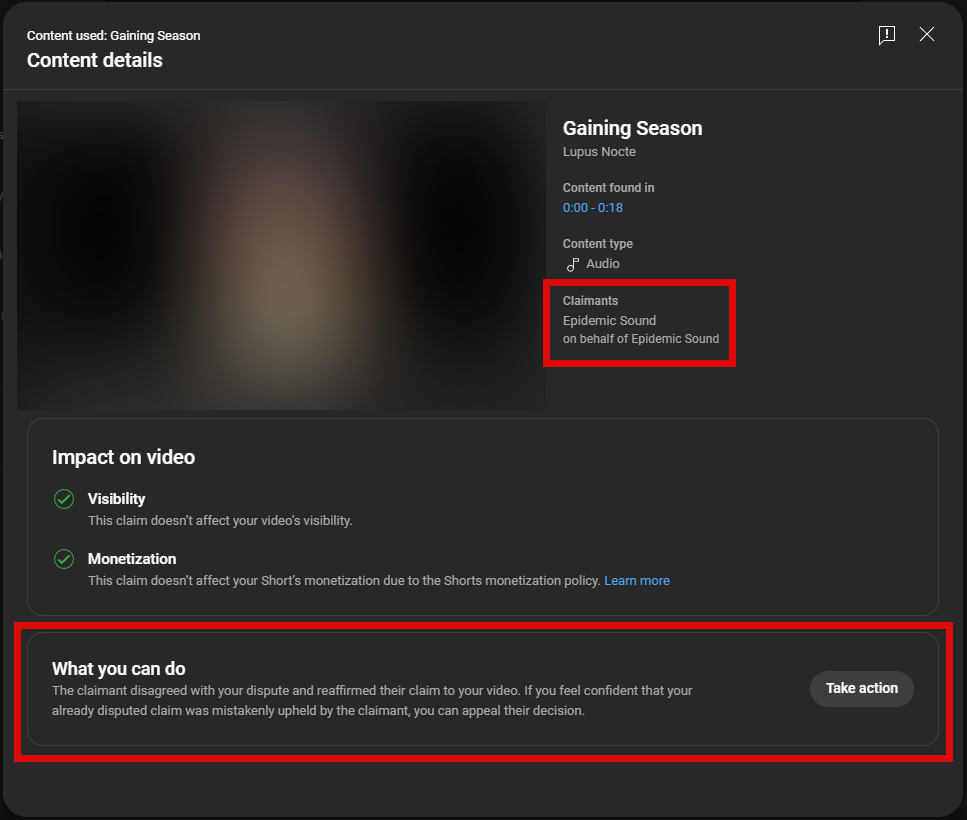Select the Lupus Nocte artist name
The width and height of the screenshot is (967, 820).
coord(599,152)
